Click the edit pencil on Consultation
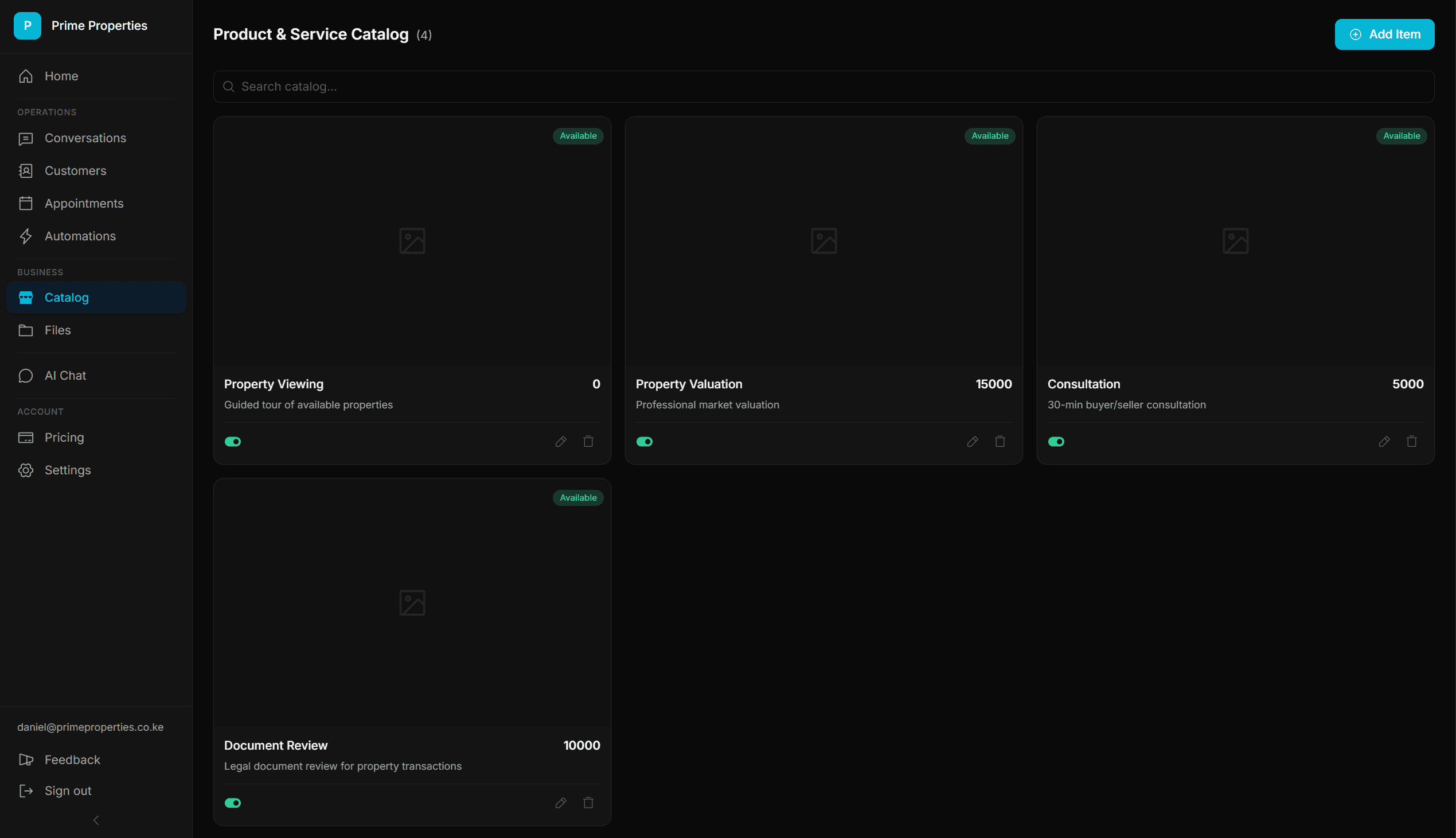This screenshot has height=838, width=1456. [1384, 442]
